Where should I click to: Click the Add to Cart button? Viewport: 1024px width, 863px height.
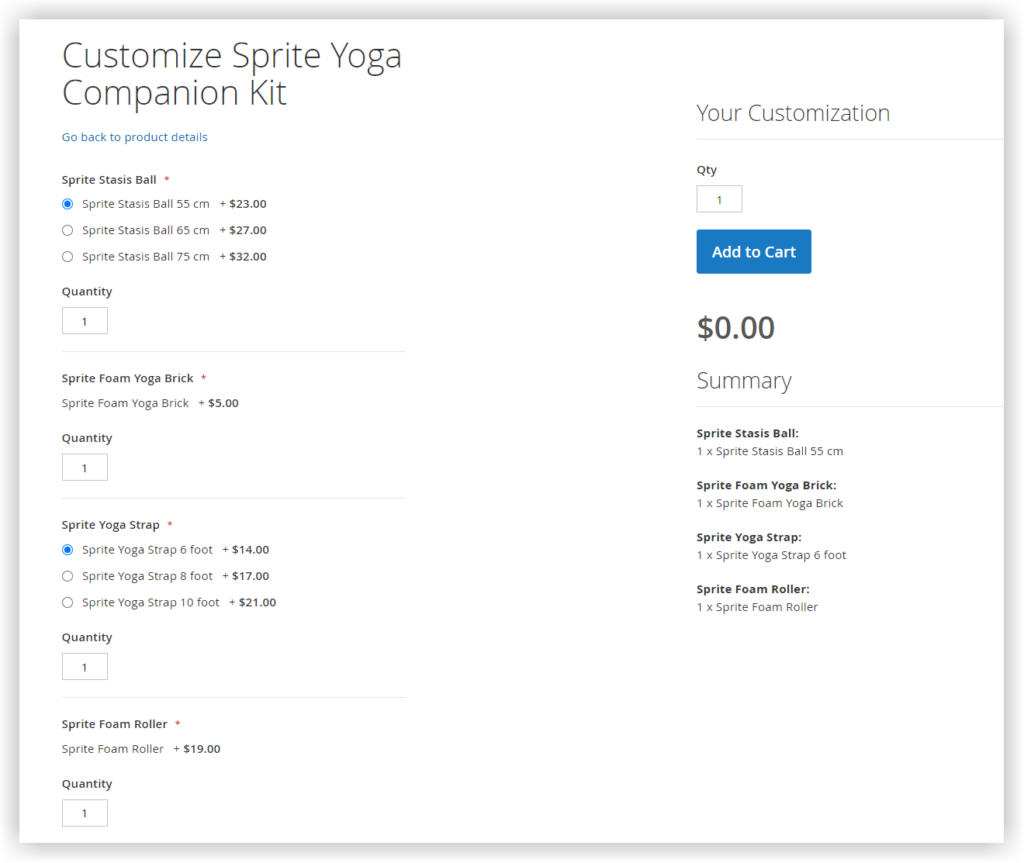pos(754,252)
